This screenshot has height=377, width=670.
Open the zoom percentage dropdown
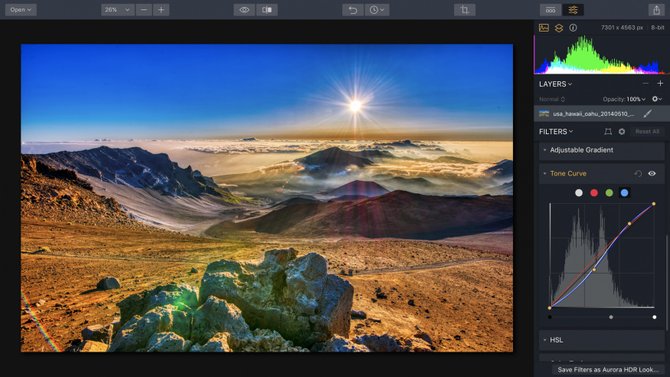pyautogui.click(x=118, y=10)
